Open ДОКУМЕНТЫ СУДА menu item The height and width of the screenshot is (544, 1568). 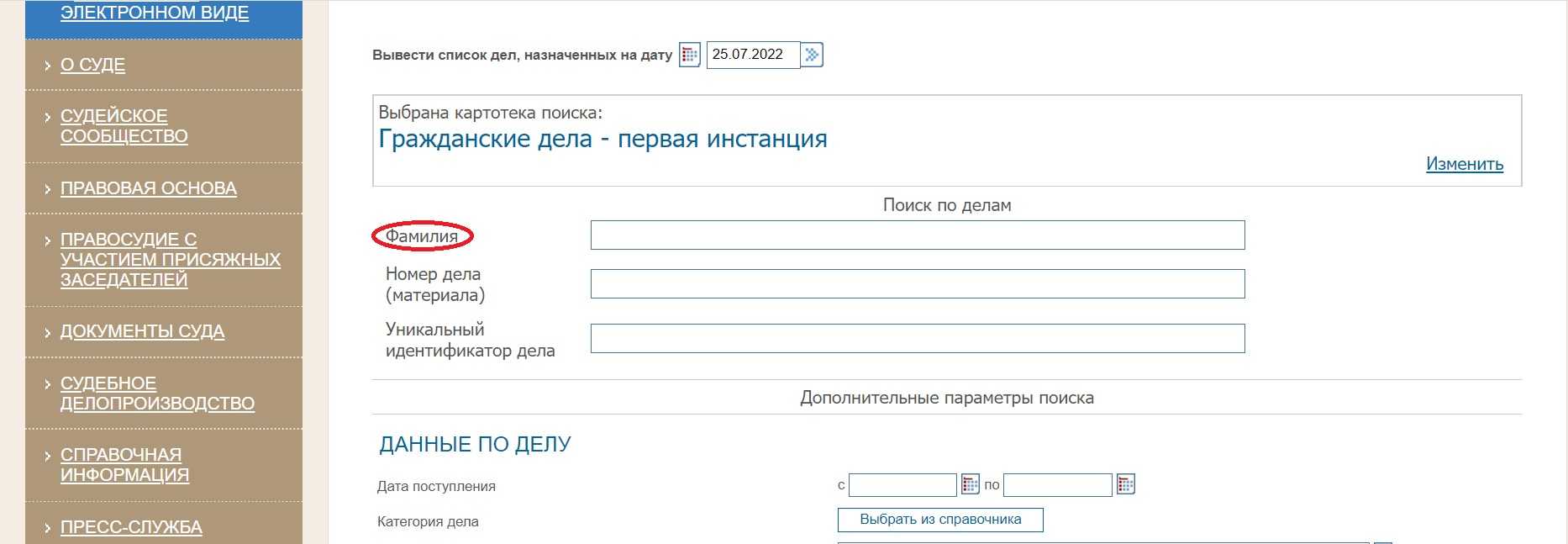point(142,331)
